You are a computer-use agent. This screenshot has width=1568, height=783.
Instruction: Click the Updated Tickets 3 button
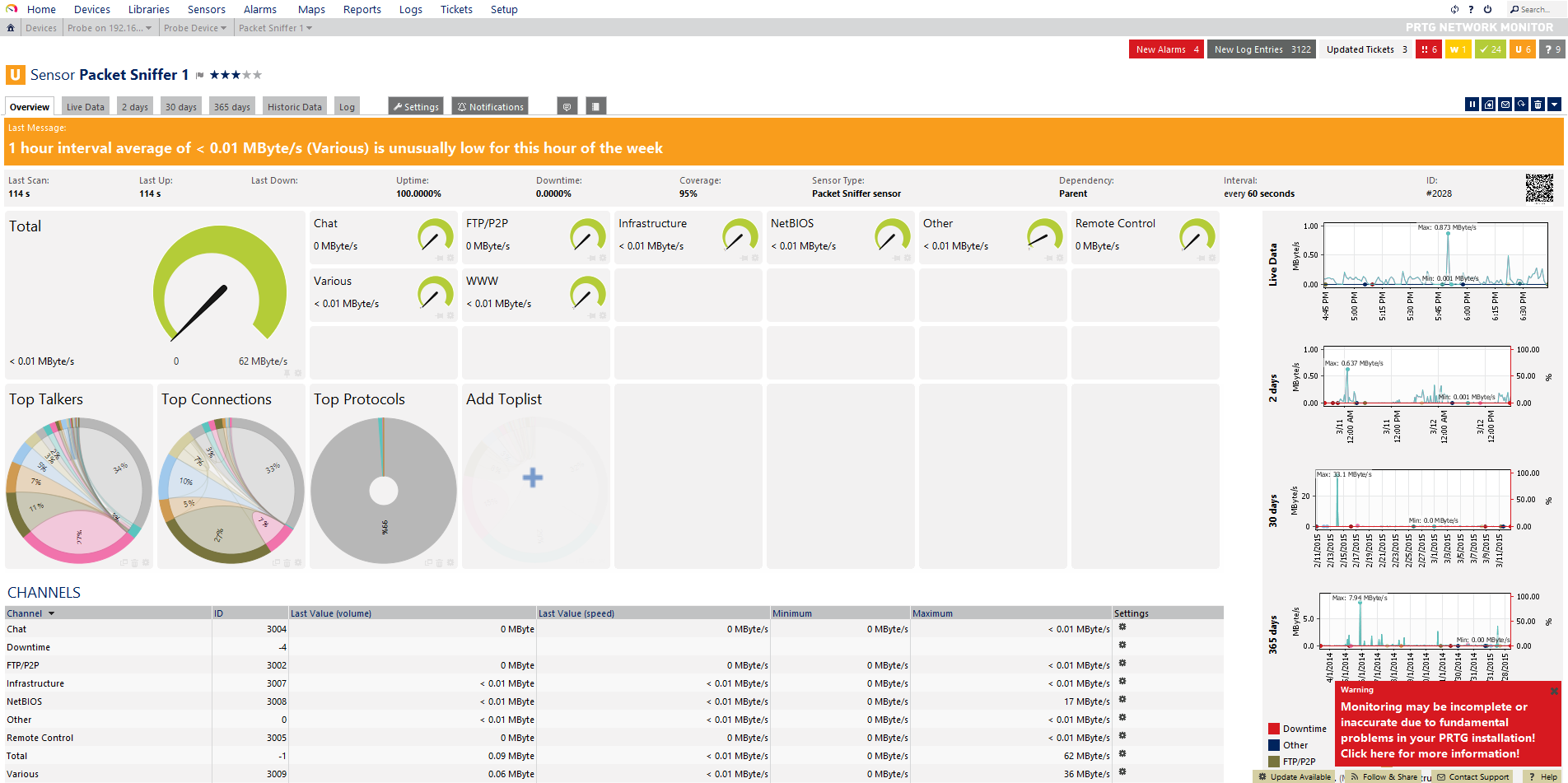coord(1366,49)
